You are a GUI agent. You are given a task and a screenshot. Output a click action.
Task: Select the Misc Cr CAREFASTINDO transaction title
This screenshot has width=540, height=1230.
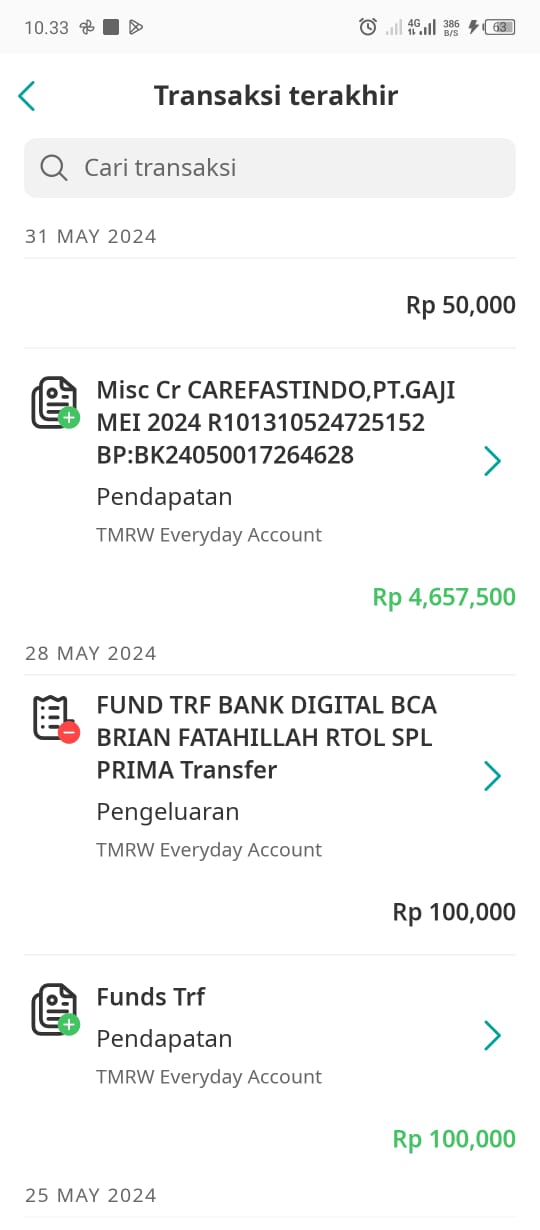pos(276,422)
